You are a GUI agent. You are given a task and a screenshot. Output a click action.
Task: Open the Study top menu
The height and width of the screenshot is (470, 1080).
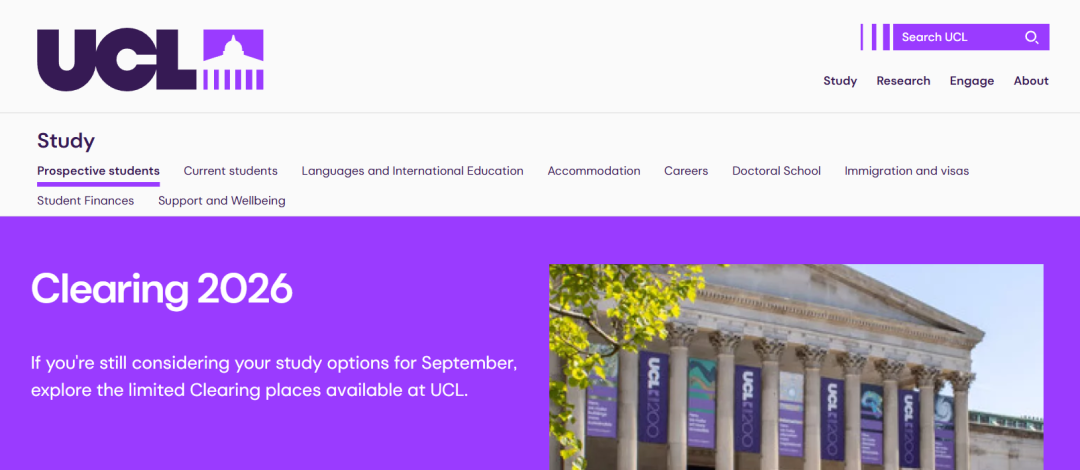click(x=840, y=81)
